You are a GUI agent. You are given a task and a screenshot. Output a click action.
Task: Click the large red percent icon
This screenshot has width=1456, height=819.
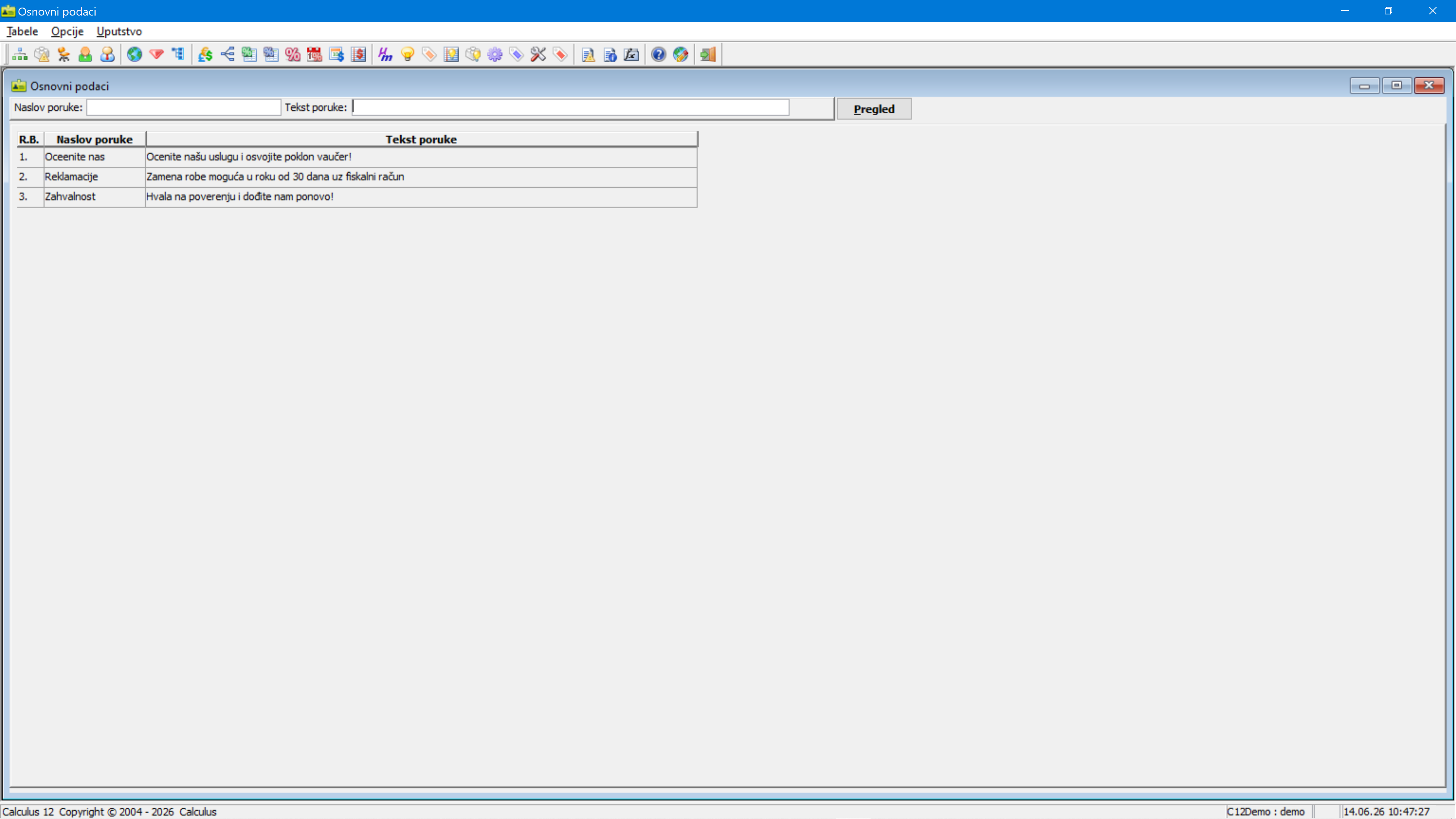pos(293,54)
